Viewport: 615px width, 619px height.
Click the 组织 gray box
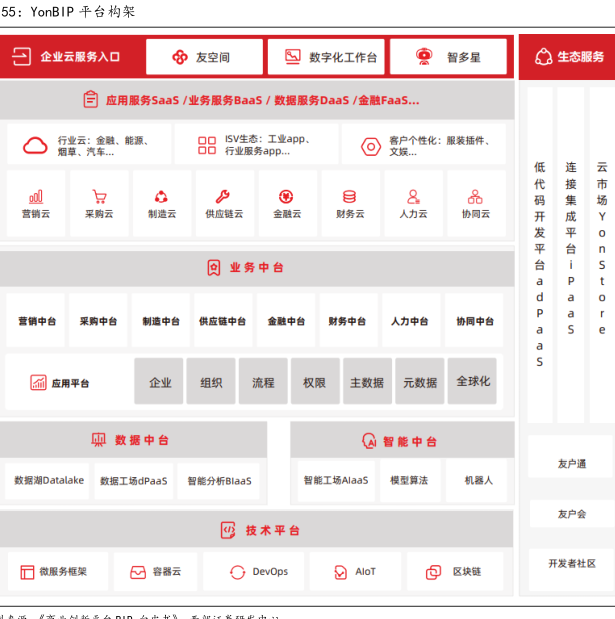click(x=211, y=381)
